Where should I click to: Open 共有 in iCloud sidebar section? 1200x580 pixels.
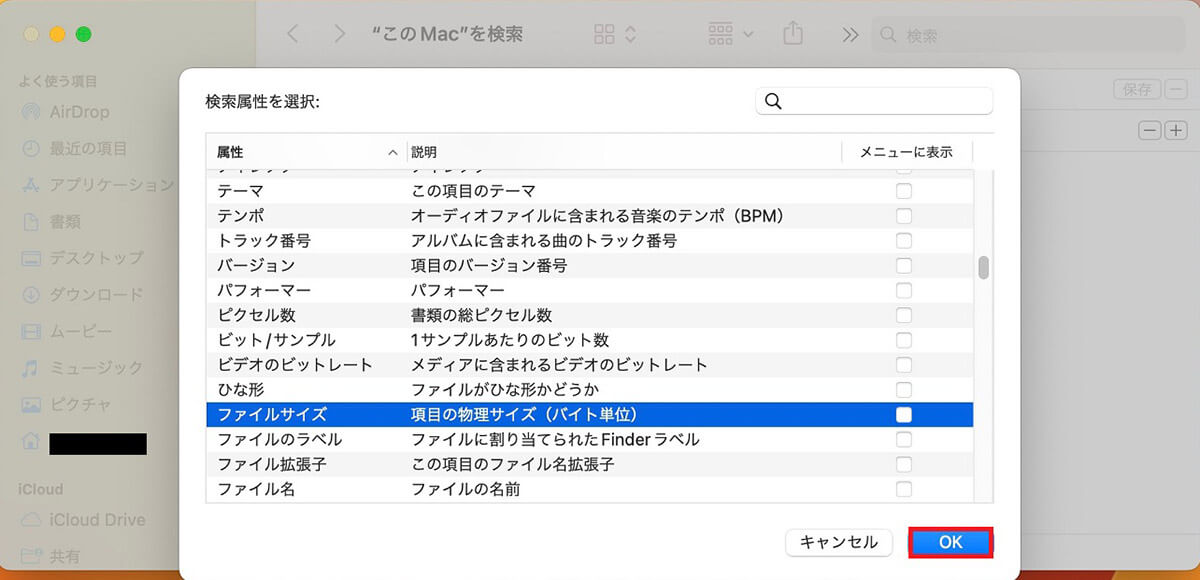click(51, 556)
